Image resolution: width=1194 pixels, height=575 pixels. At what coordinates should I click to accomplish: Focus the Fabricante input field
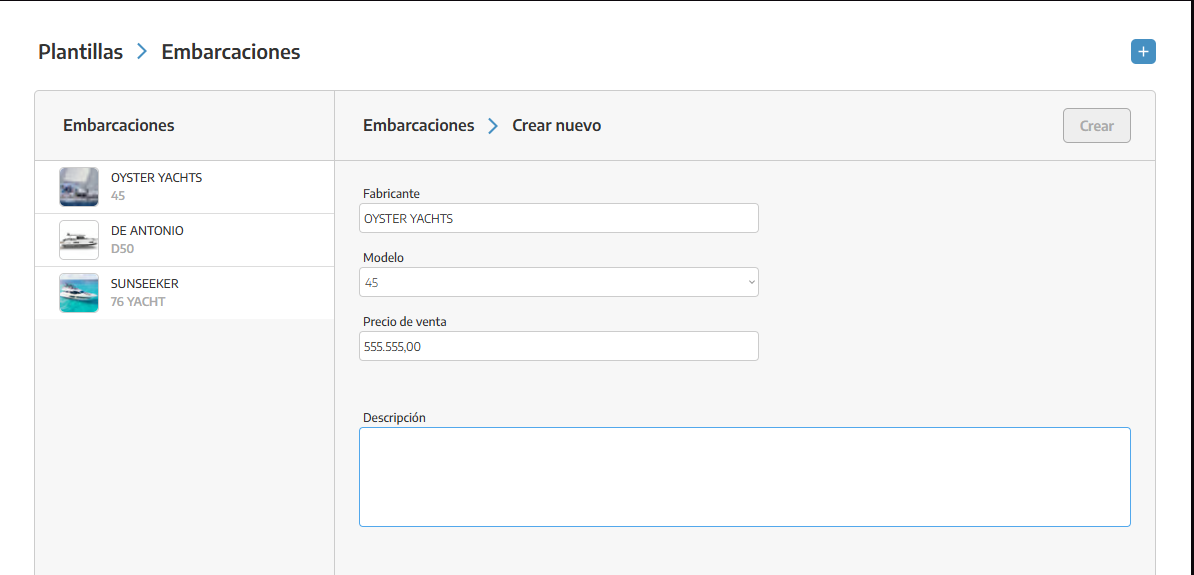point(558,218)
